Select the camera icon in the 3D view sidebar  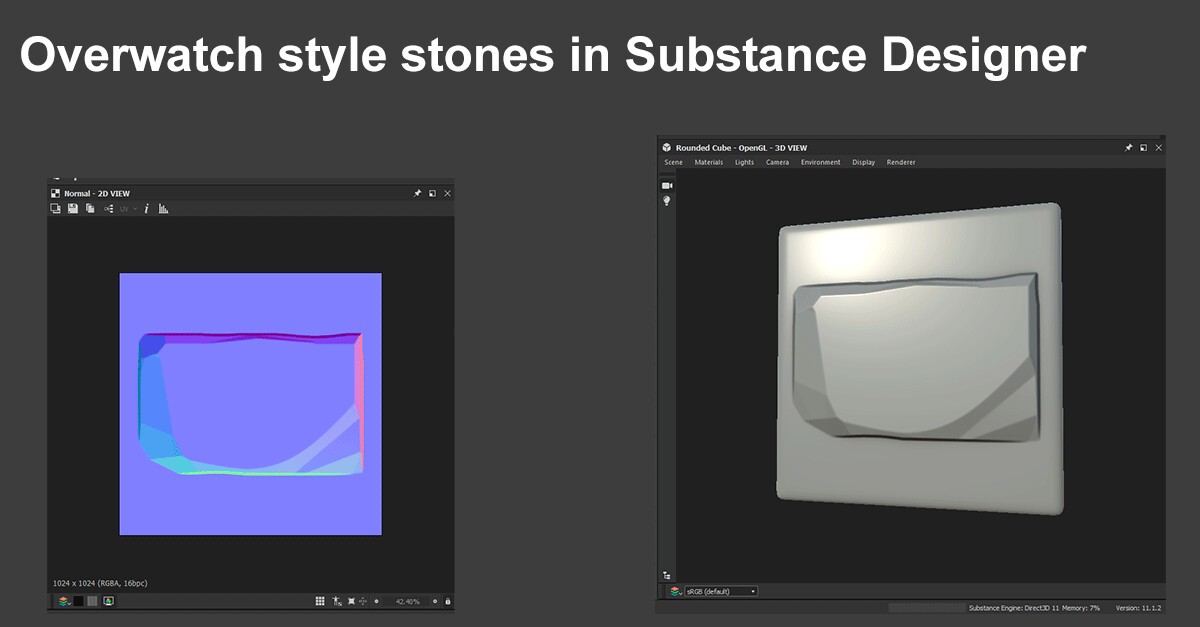(x=666, y=184)
